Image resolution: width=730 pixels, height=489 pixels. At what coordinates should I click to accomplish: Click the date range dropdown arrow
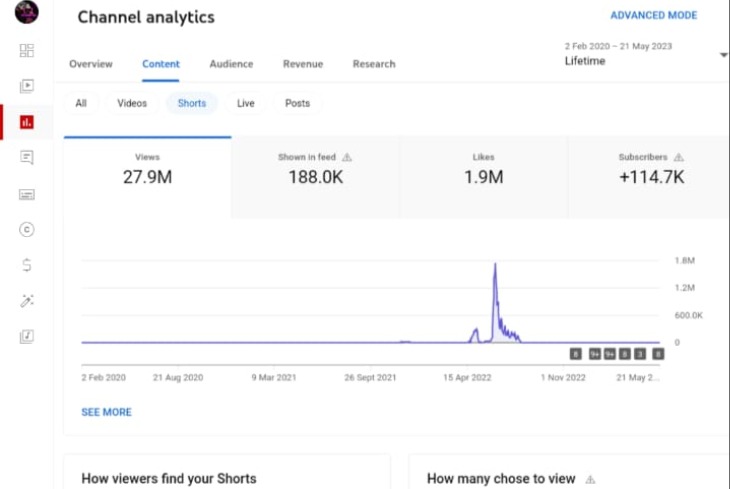point(724,55)
